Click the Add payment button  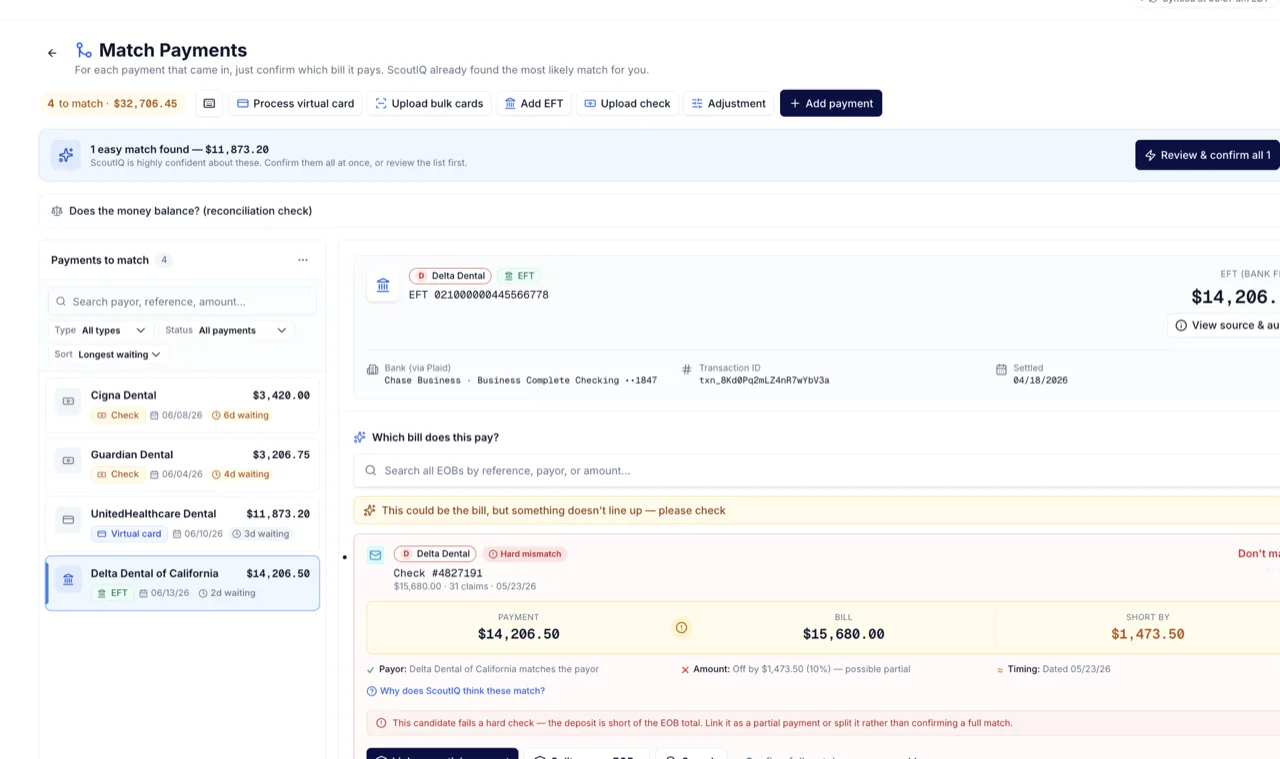(831, 103)
